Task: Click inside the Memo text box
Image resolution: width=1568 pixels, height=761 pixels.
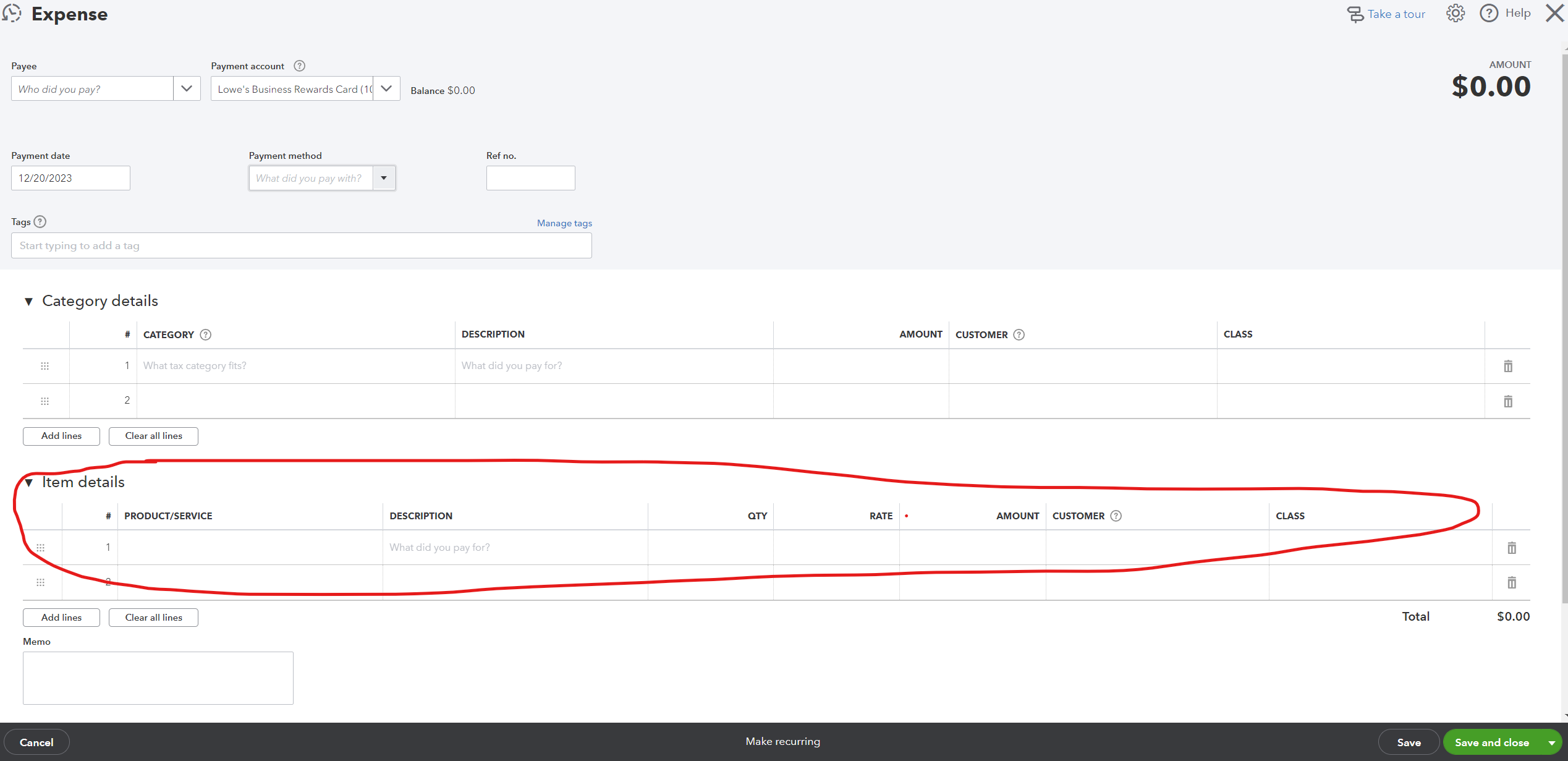Action: pyautogui.click(x=158, y=678)
